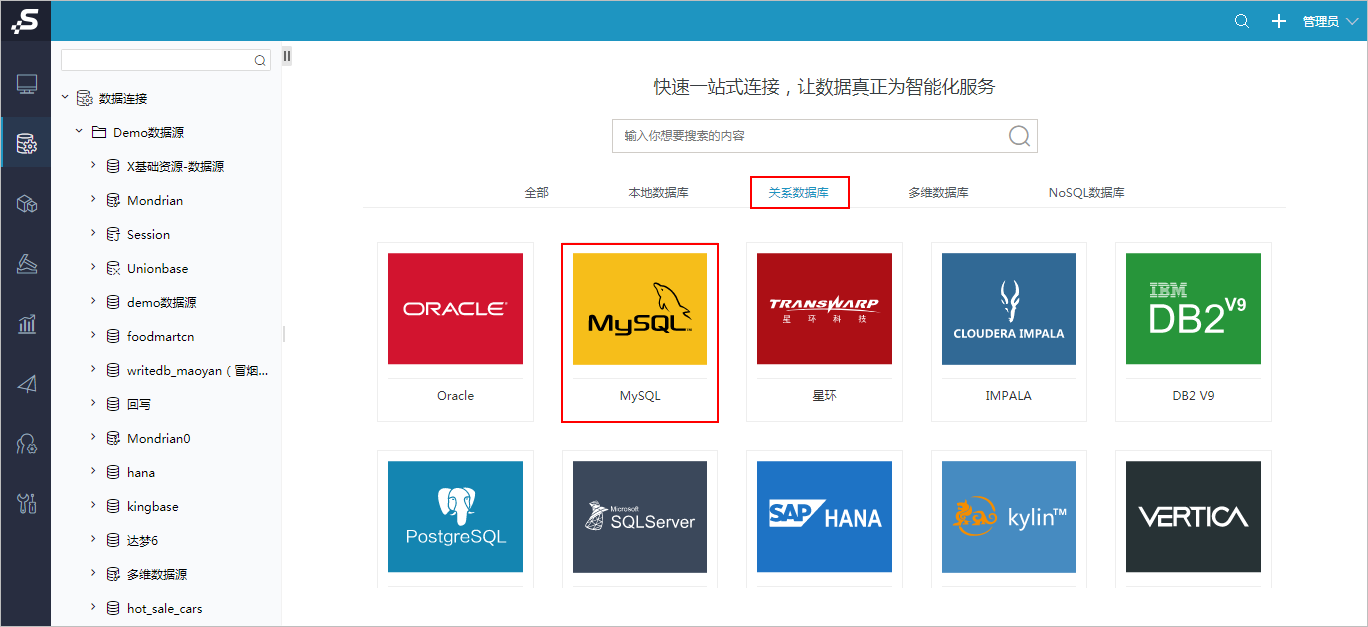Click the plus create icon in the header
Screen dimensions: 1368x627
pyautogui.click(x=1278, y=21)
